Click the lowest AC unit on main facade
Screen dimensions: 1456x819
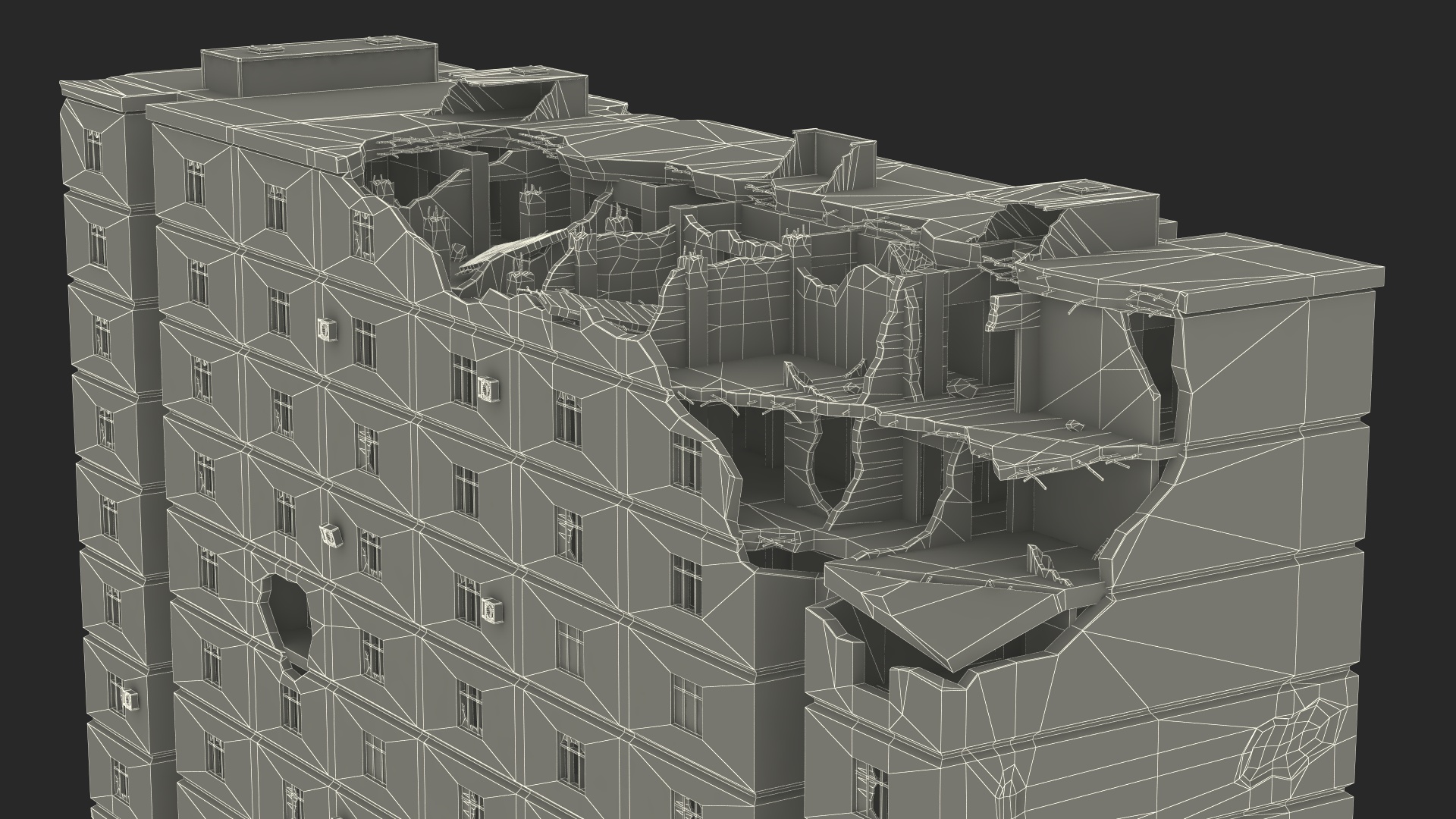tap(492, 608)
